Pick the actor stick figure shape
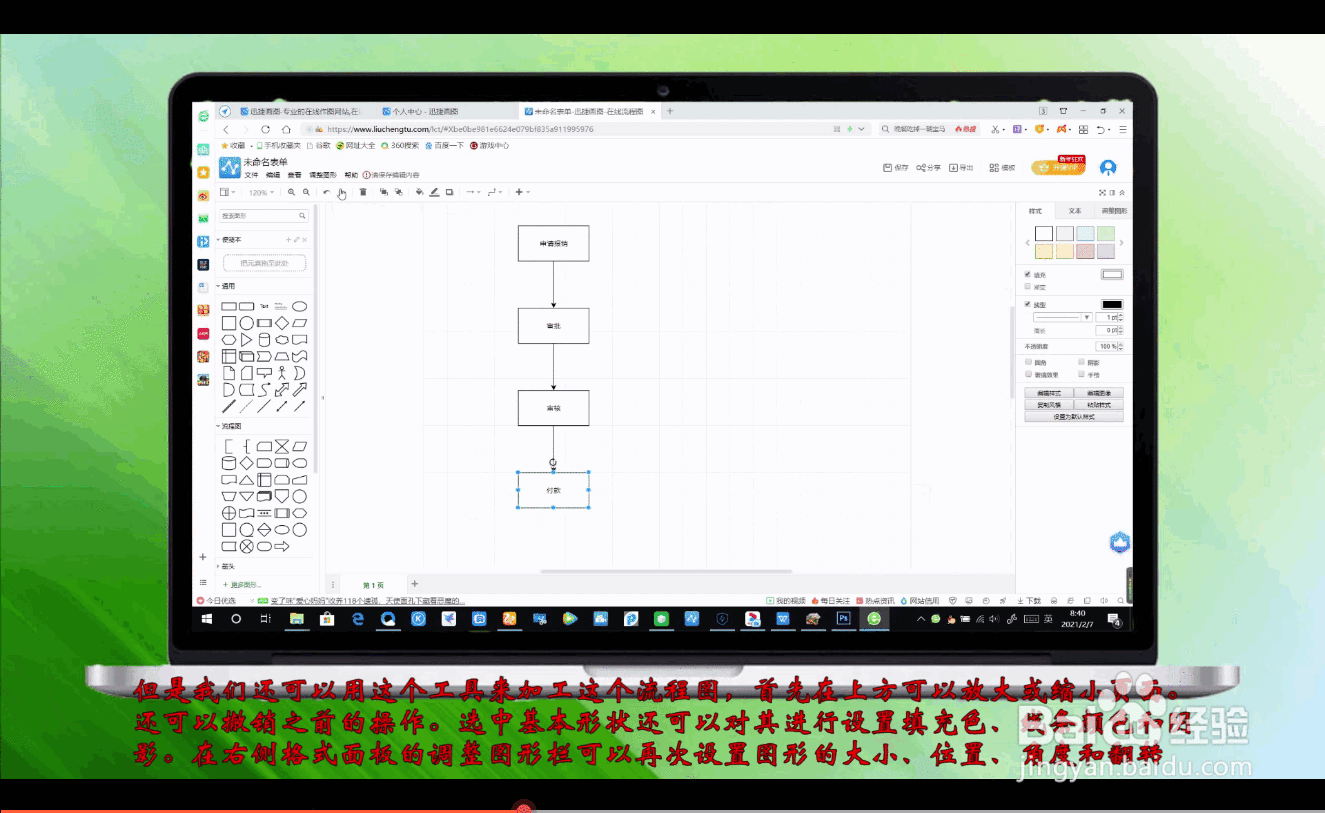1325x813 pixels. pyautogui.click(x=282, y=373)
